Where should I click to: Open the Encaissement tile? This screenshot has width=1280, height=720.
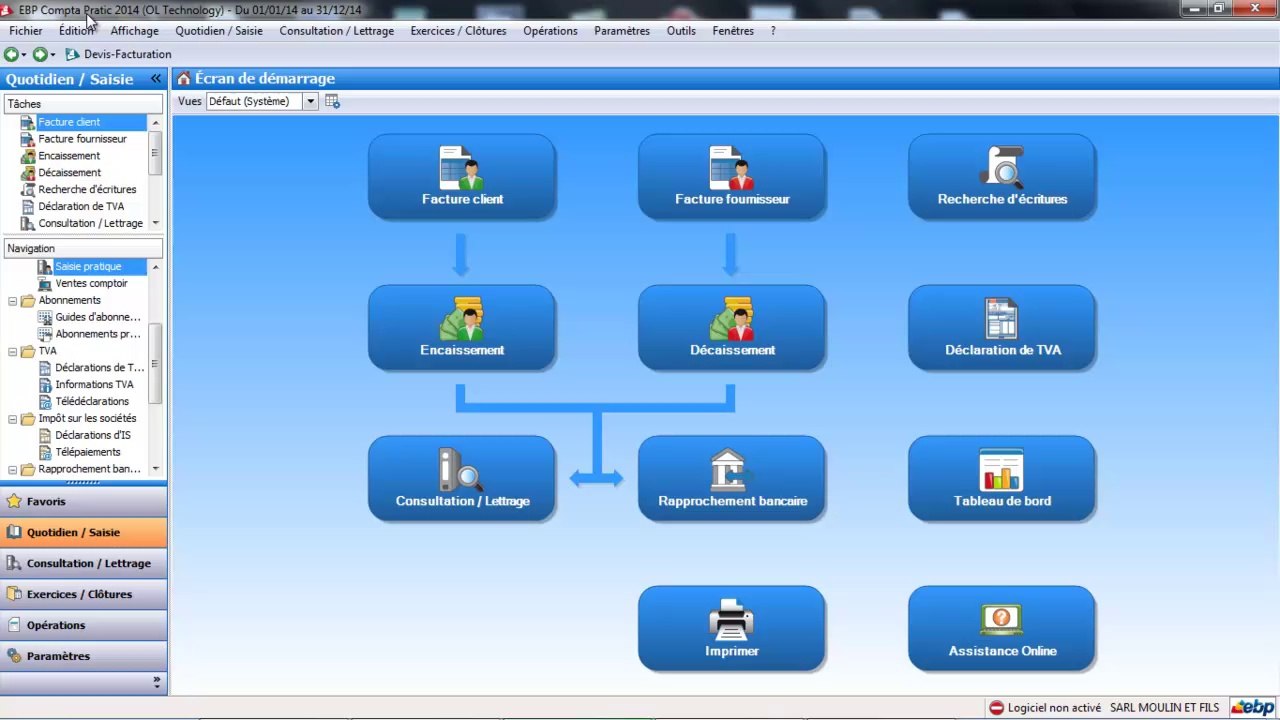tap(462, 328)
